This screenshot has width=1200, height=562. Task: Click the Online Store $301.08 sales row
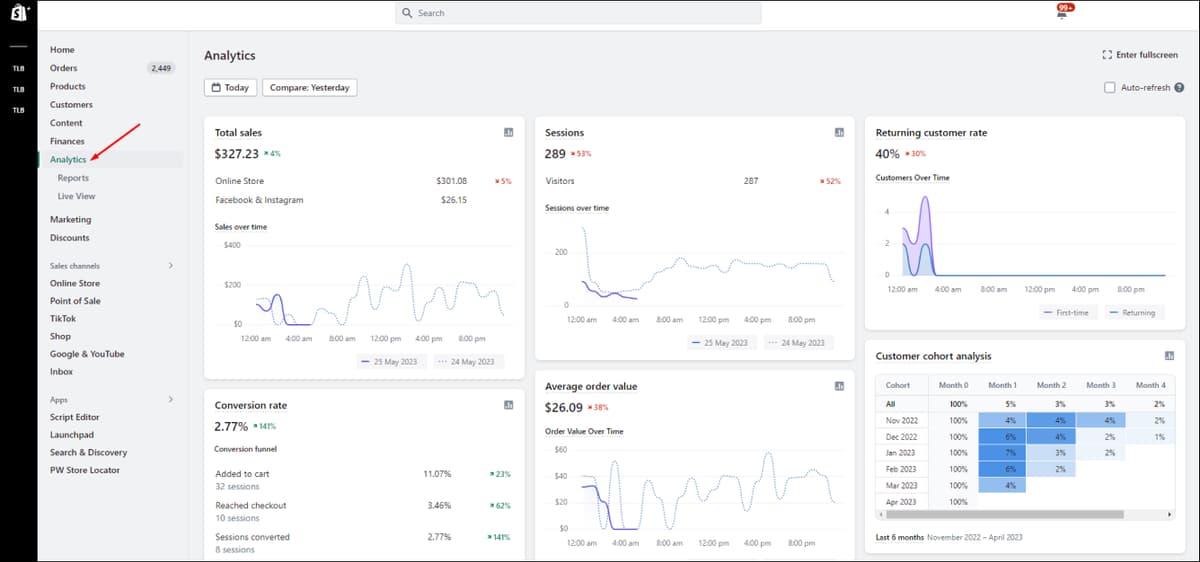(364, 181)
